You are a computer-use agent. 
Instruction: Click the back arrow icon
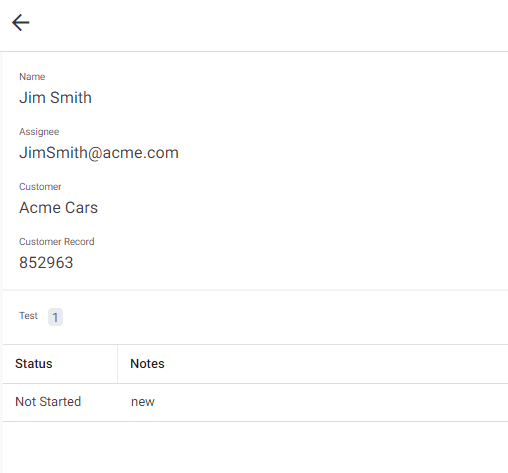coord(21,23)
